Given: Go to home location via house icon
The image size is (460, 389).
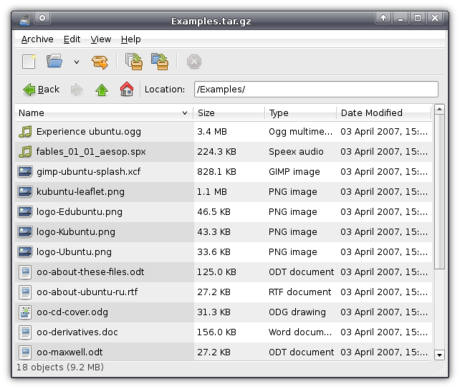Looking at the screenshot, I should 127,89.
